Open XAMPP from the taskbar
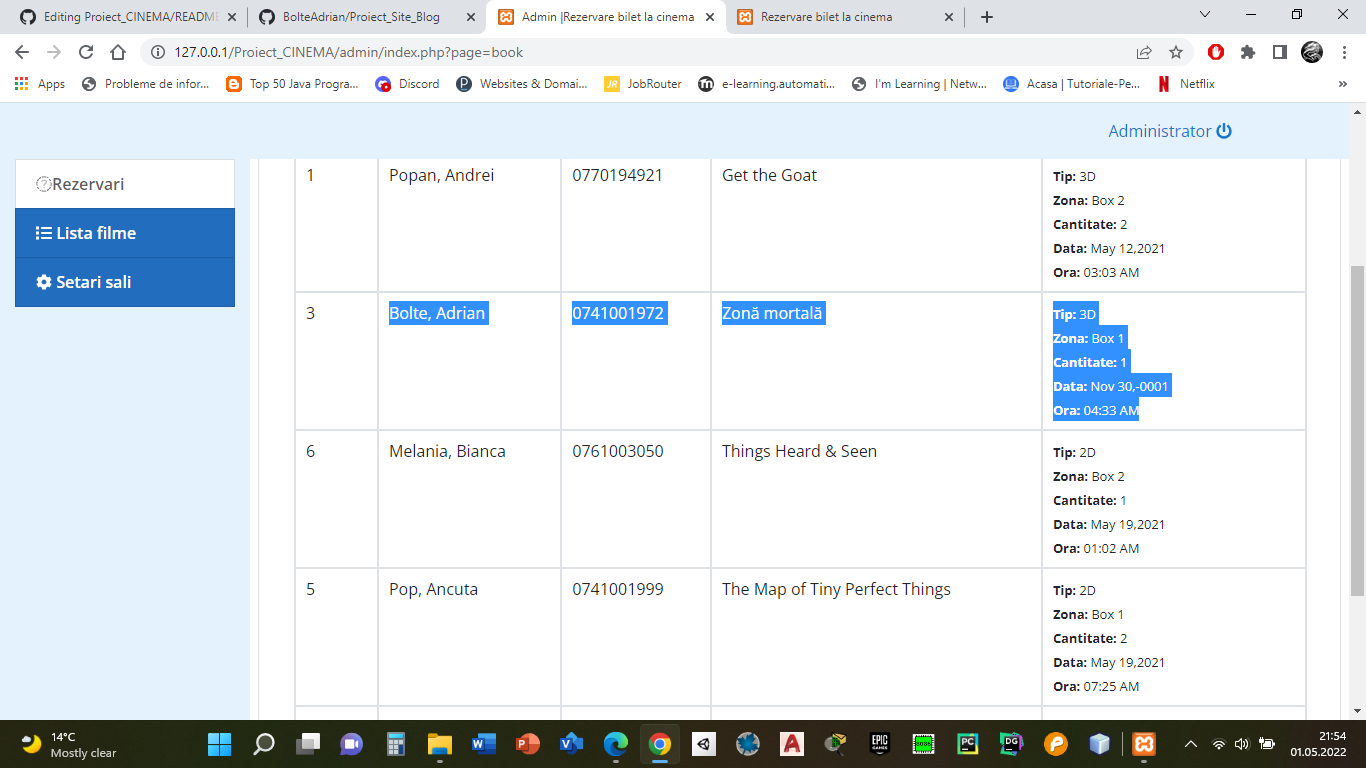The image size is (1366, 768). click(1144, 744)
